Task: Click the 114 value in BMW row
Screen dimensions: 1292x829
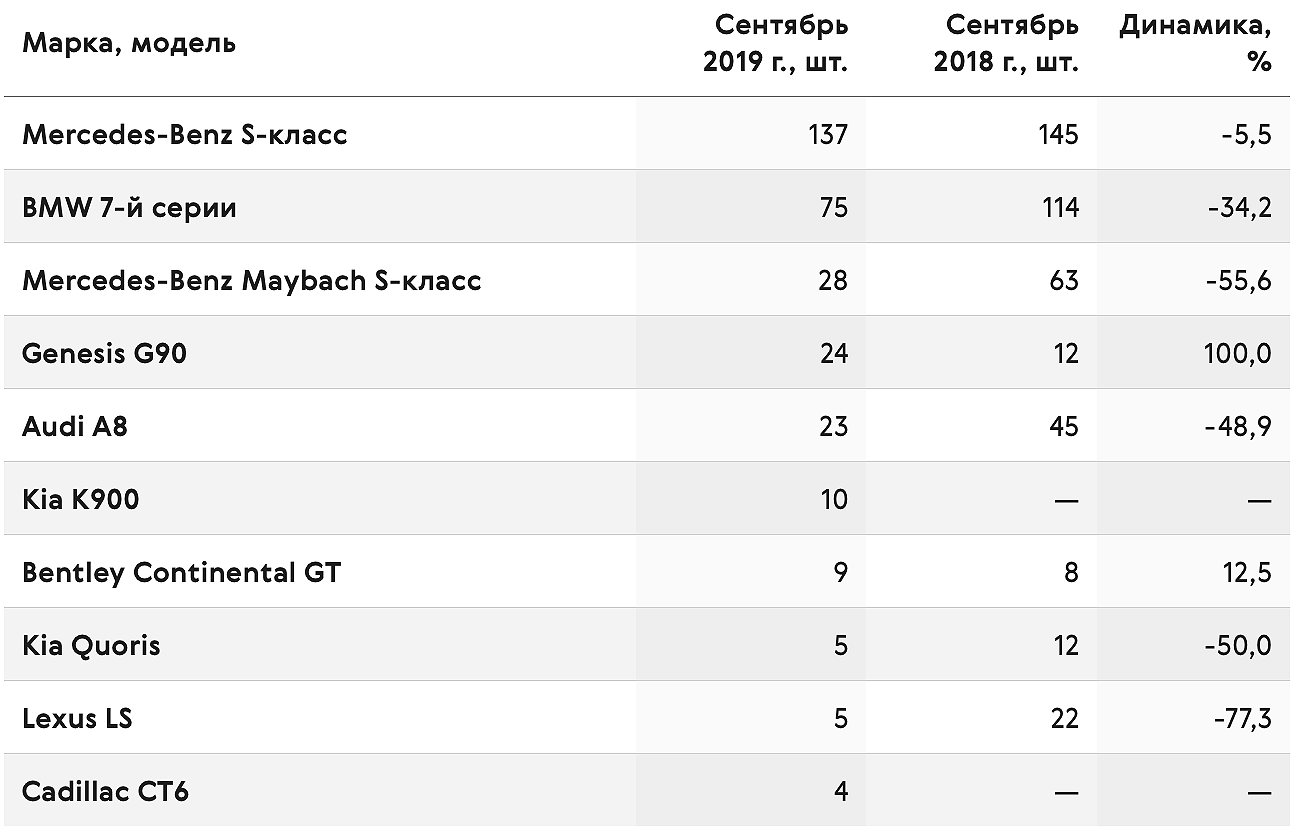Action: click(1059, 207)
